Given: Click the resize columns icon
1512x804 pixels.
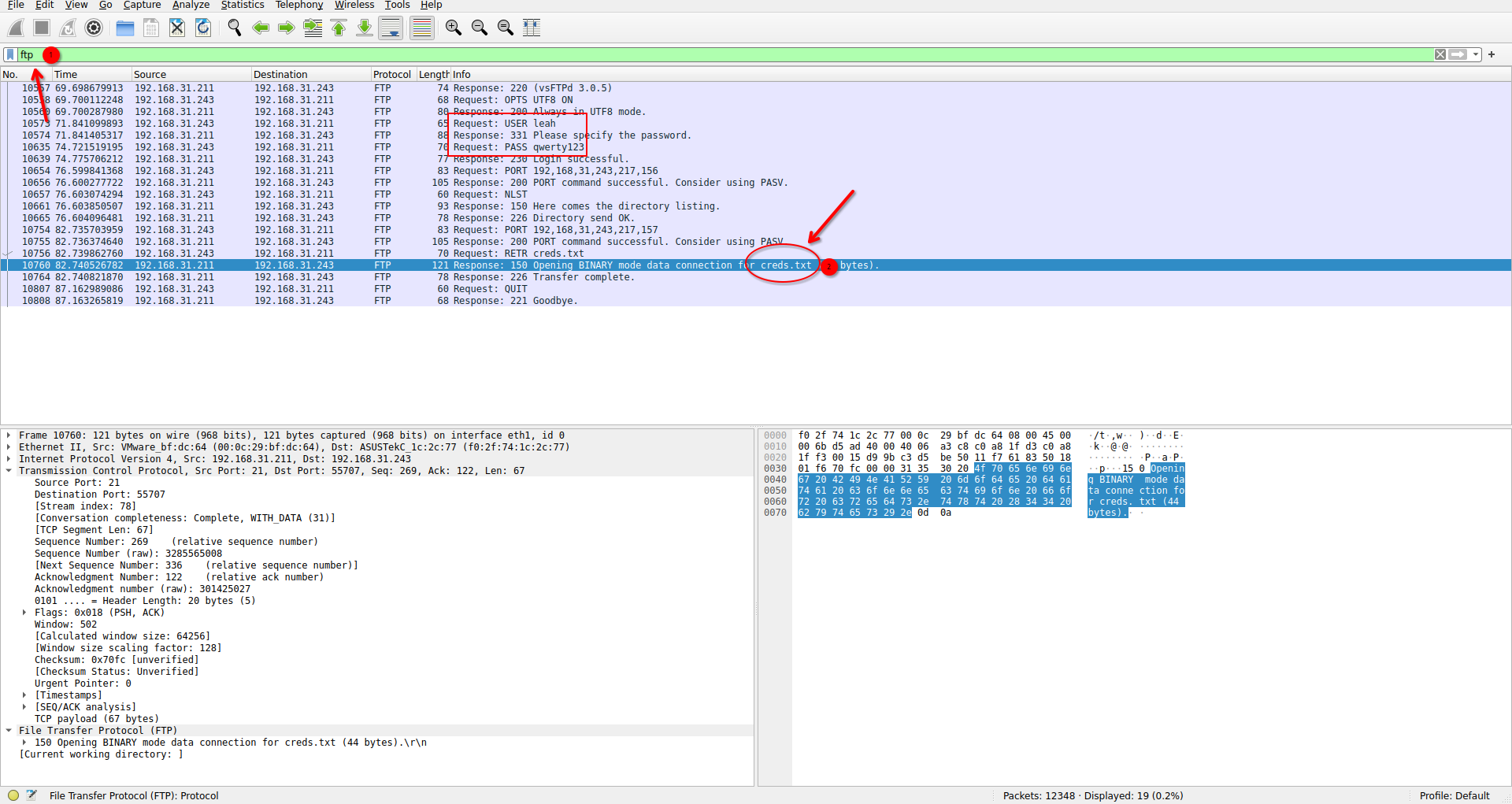Looking at the screenshot, I should point(532,28).
